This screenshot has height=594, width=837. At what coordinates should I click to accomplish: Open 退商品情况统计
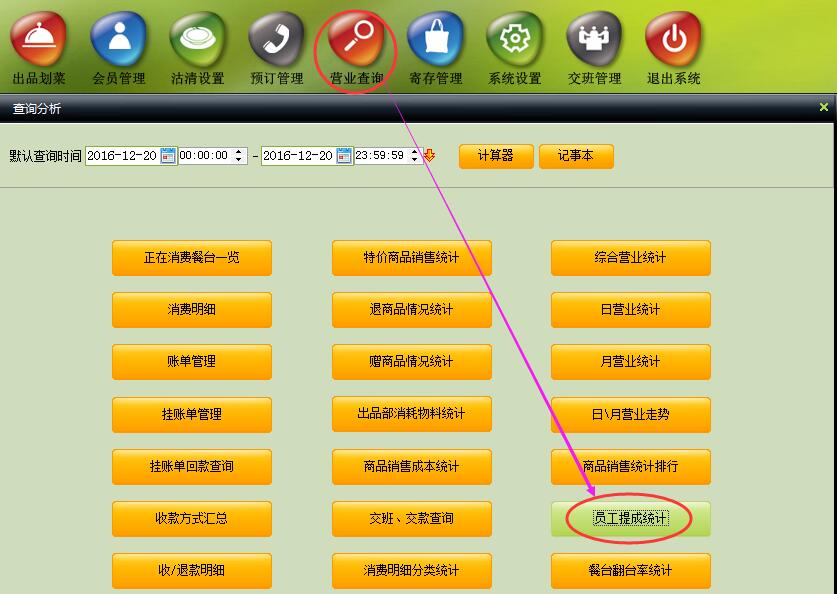coord(412,310)
